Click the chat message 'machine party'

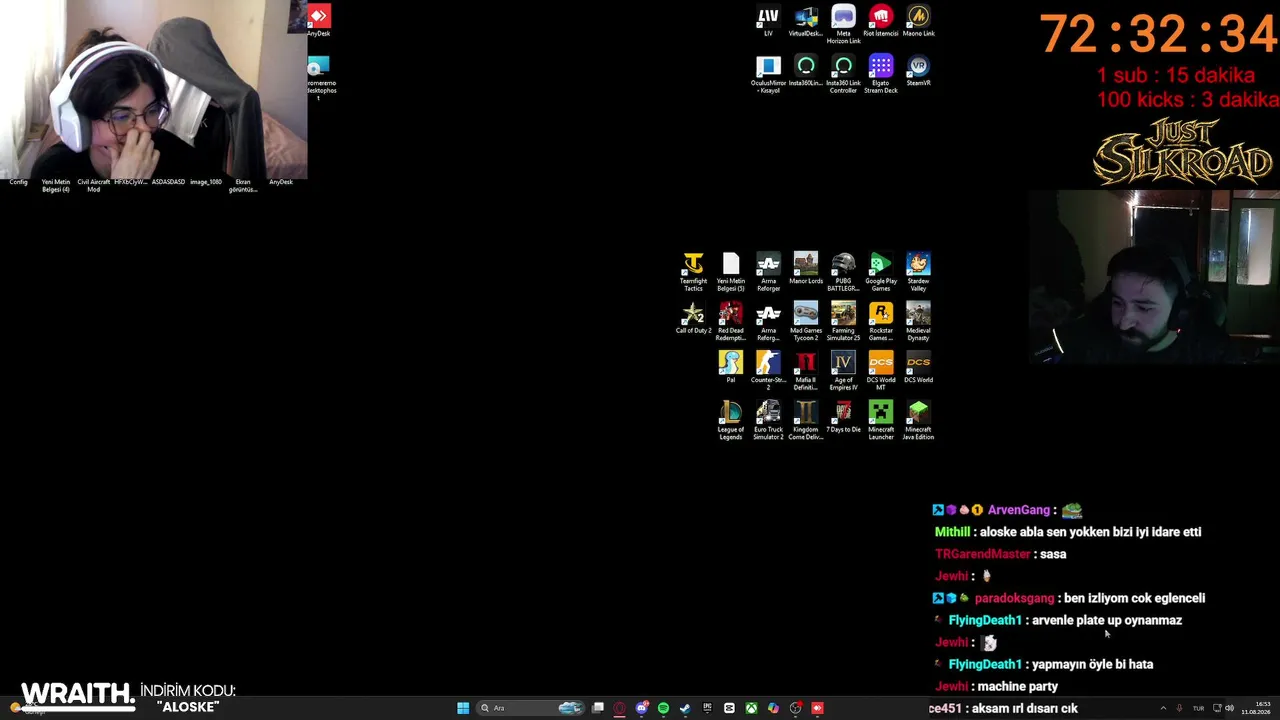click(x=1018, y=686)
